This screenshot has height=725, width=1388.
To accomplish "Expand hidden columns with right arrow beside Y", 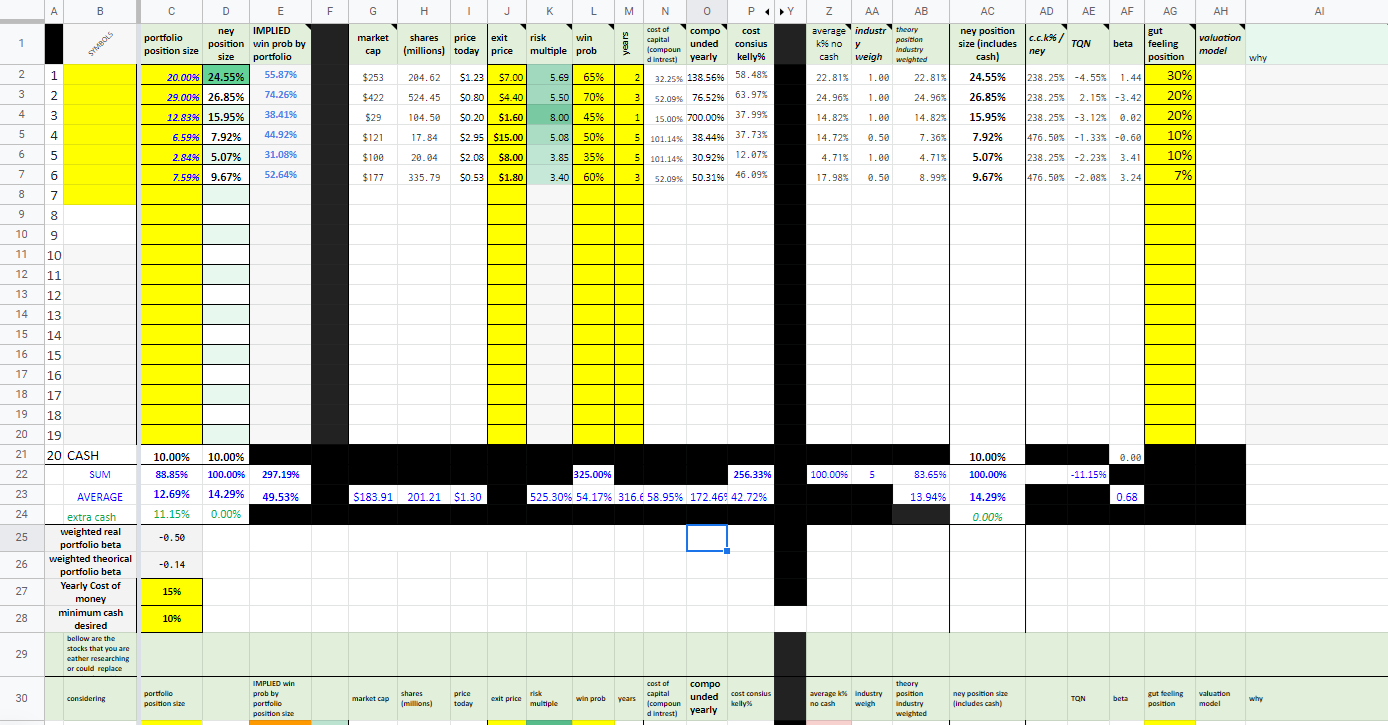I will [781, 10].
